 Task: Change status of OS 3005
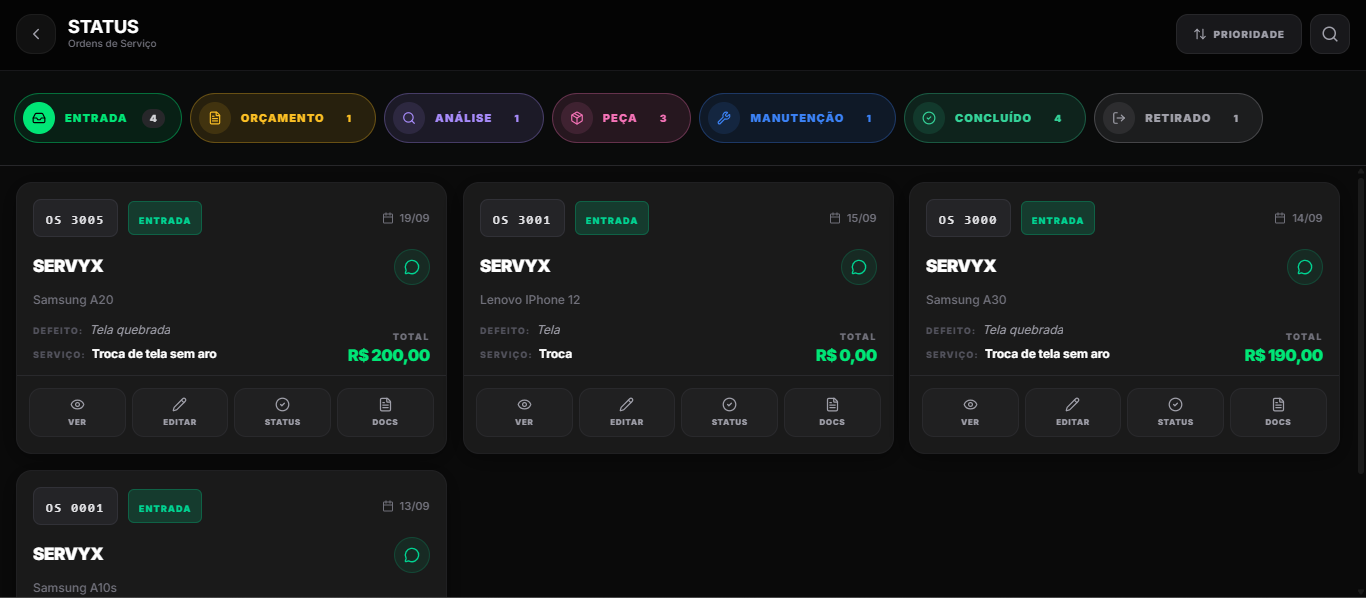click(283, 412)
